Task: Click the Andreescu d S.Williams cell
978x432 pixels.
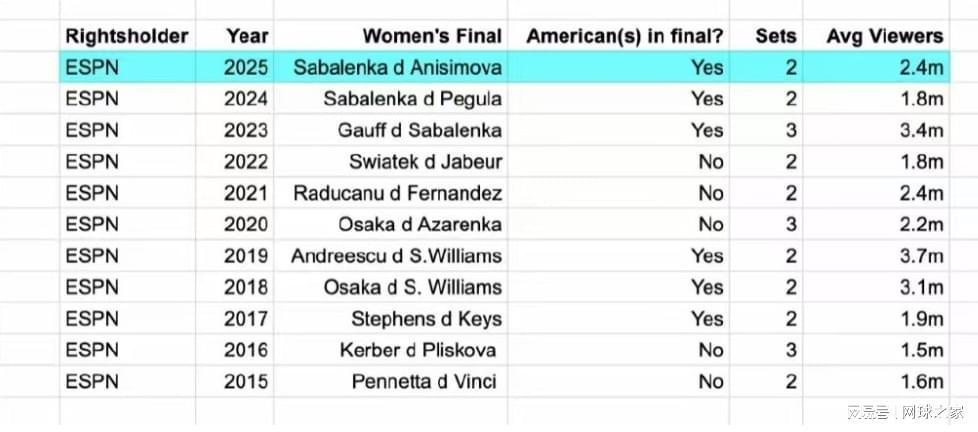Action: click(x=396, y=256)
